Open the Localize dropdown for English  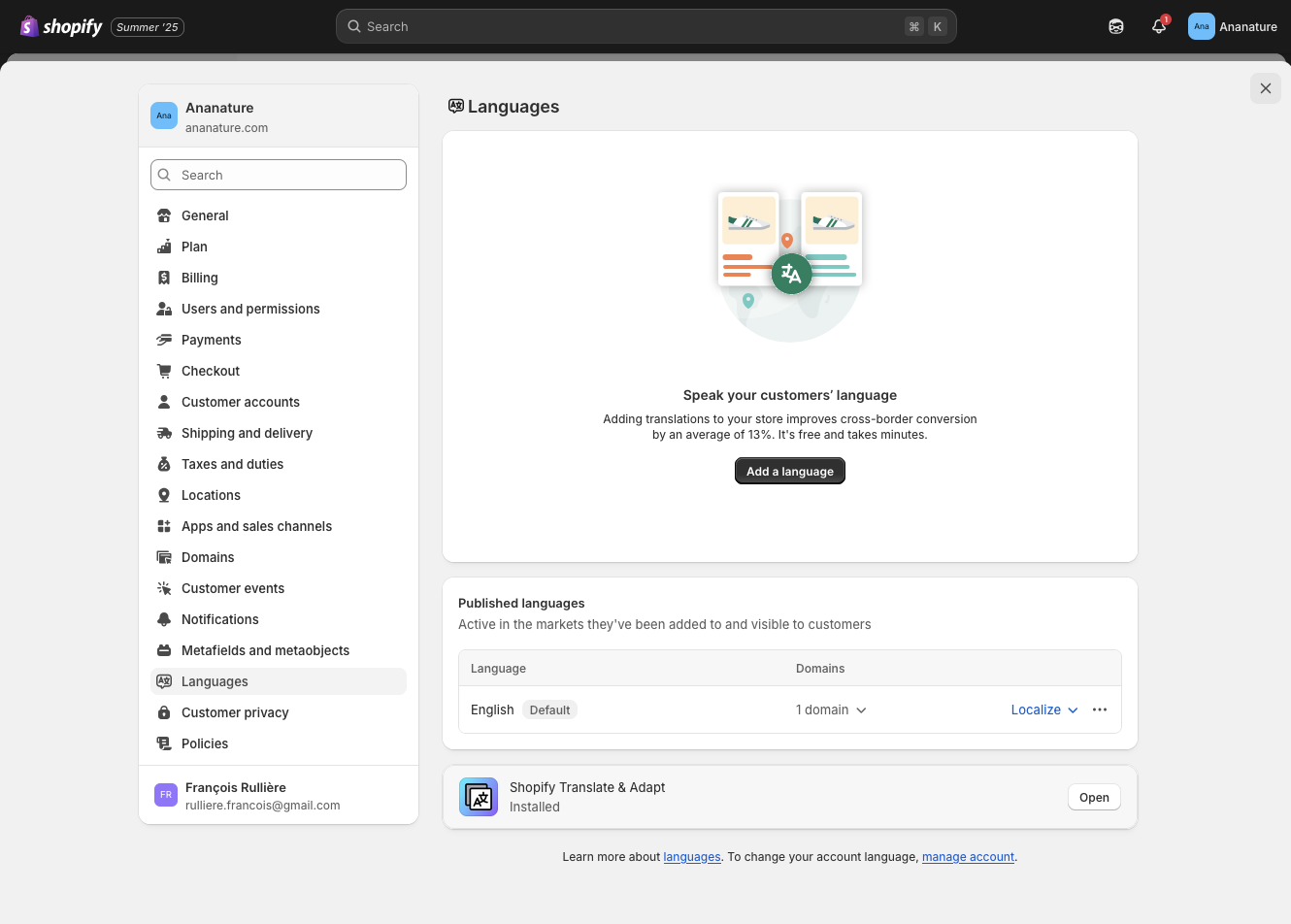pos(1043,709)
